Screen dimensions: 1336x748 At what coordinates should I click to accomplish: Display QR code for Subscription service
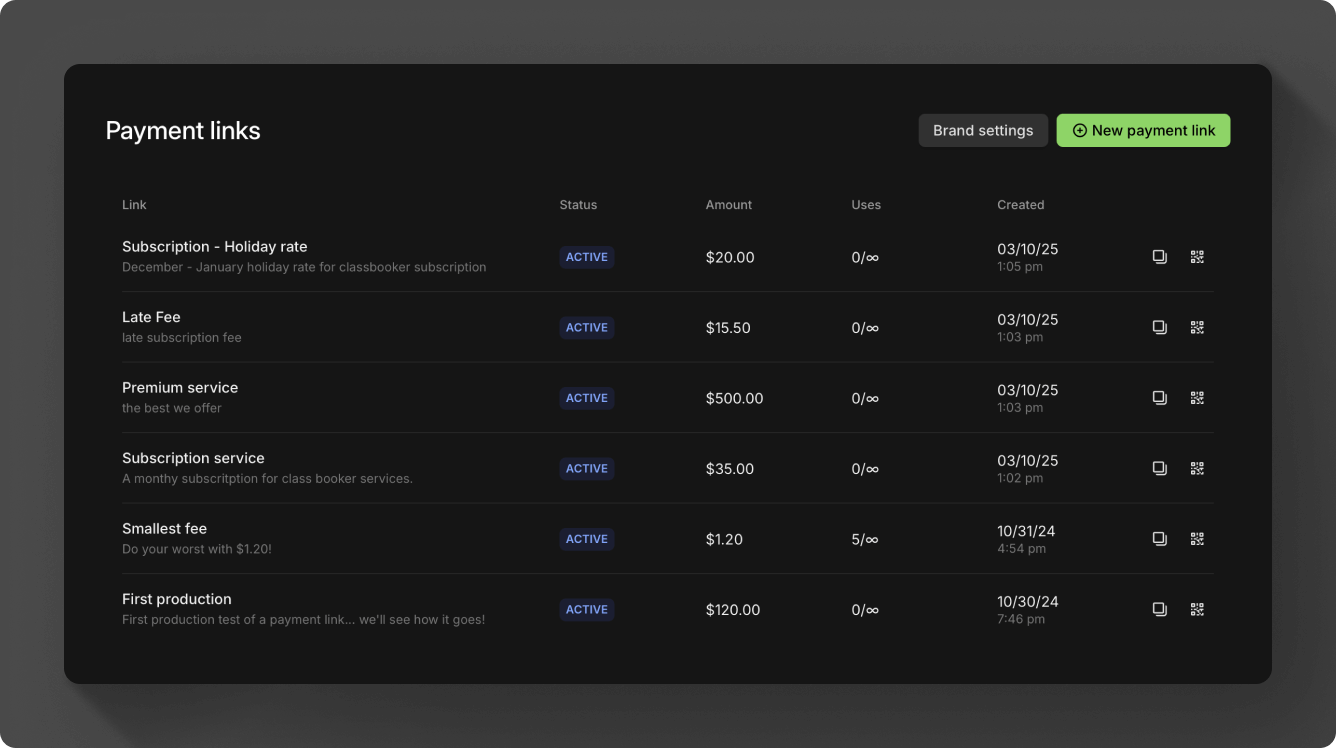[x=1197, y=468]
